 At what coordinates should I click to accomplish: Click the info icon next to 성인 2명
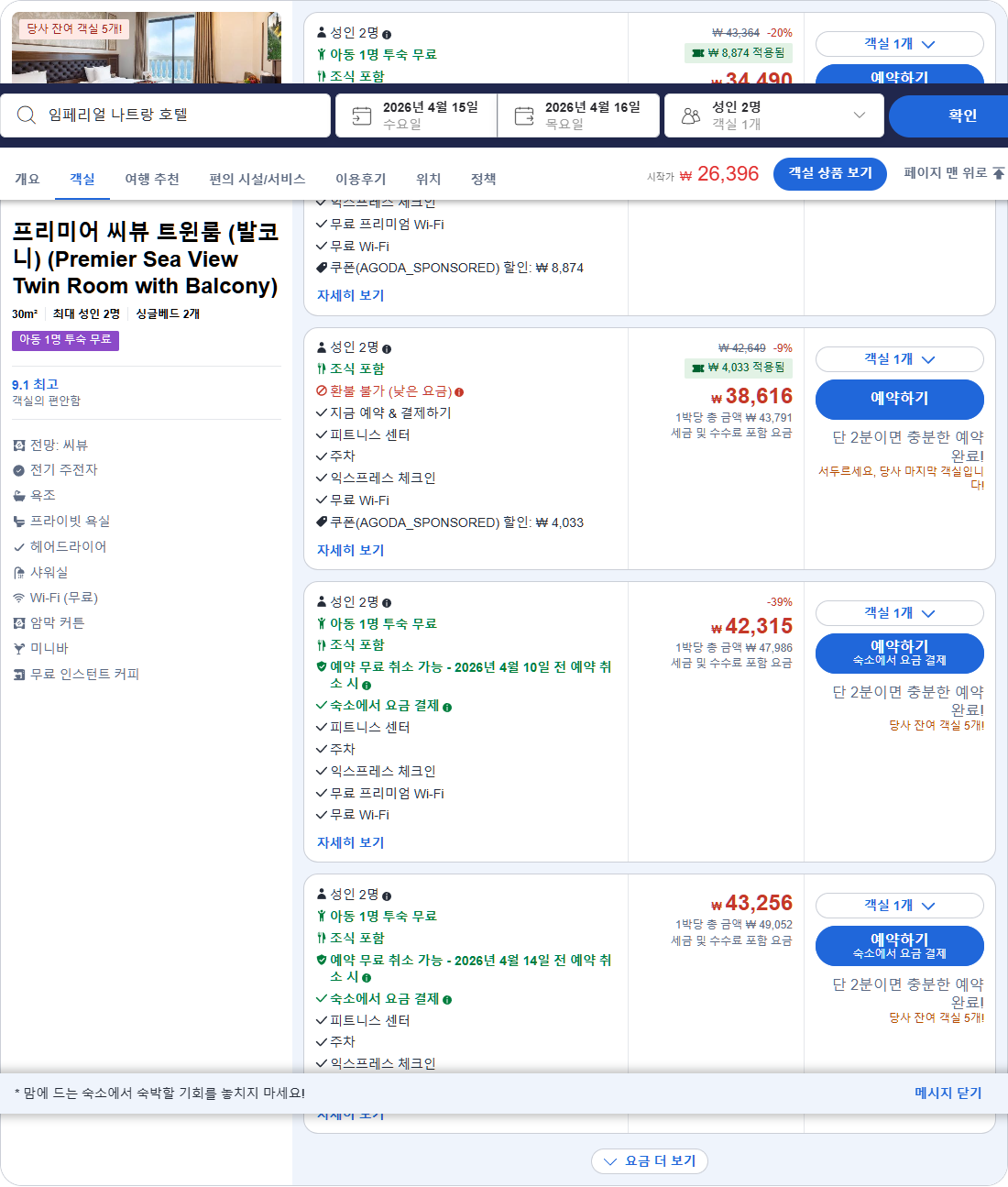388,347
